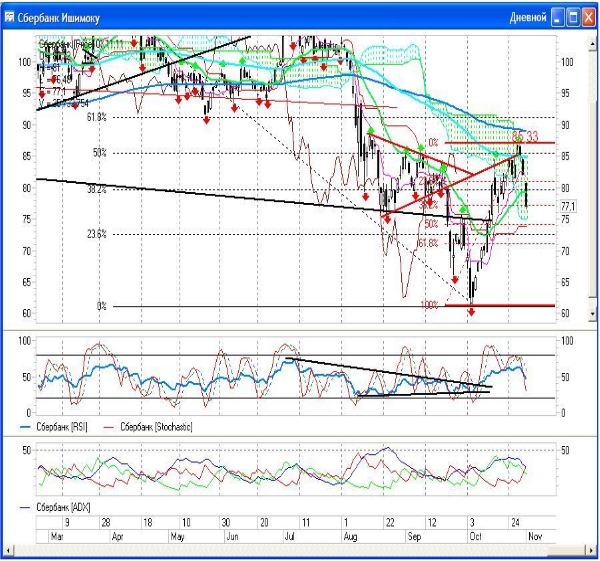Screen dimensions: 600x561
Task: Click the Aug month label on time axis
Action: [x=350, y=537]
